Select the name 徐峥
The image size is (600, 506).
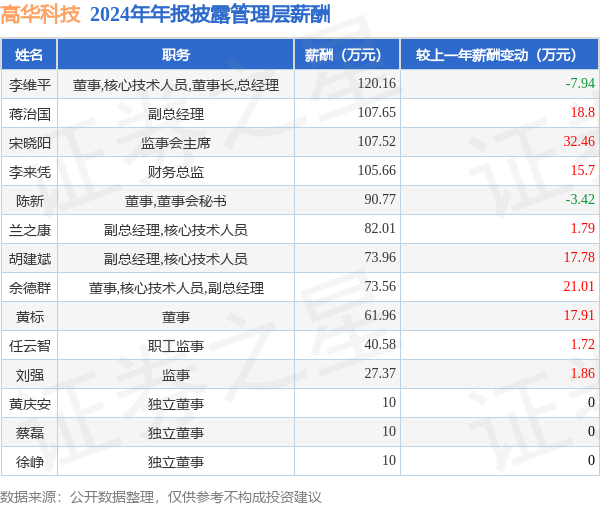[x=30, y=462]
